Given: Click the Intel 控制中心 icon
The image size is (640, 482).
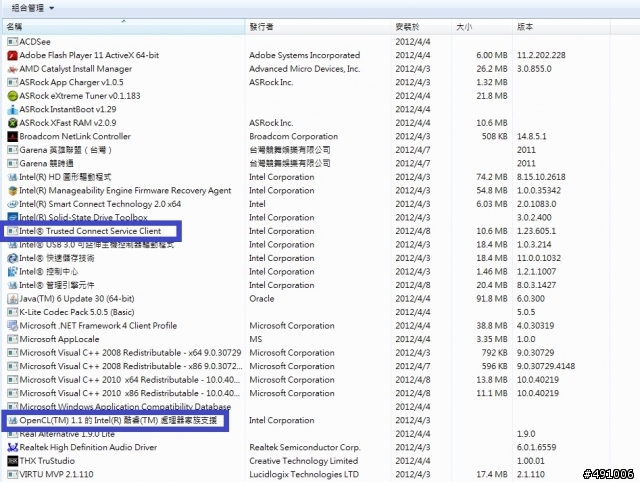Looking at the screenshot, I should point(13,272).
